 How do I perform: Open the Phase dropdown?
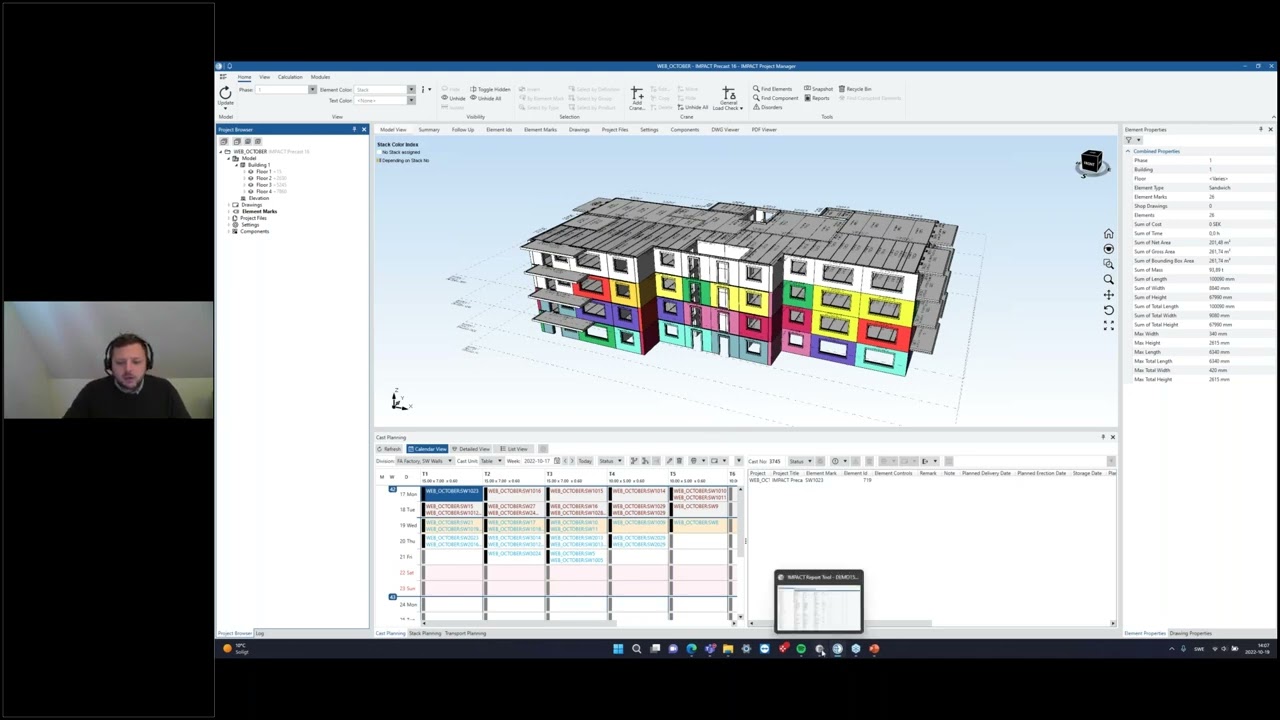[312, 90]
